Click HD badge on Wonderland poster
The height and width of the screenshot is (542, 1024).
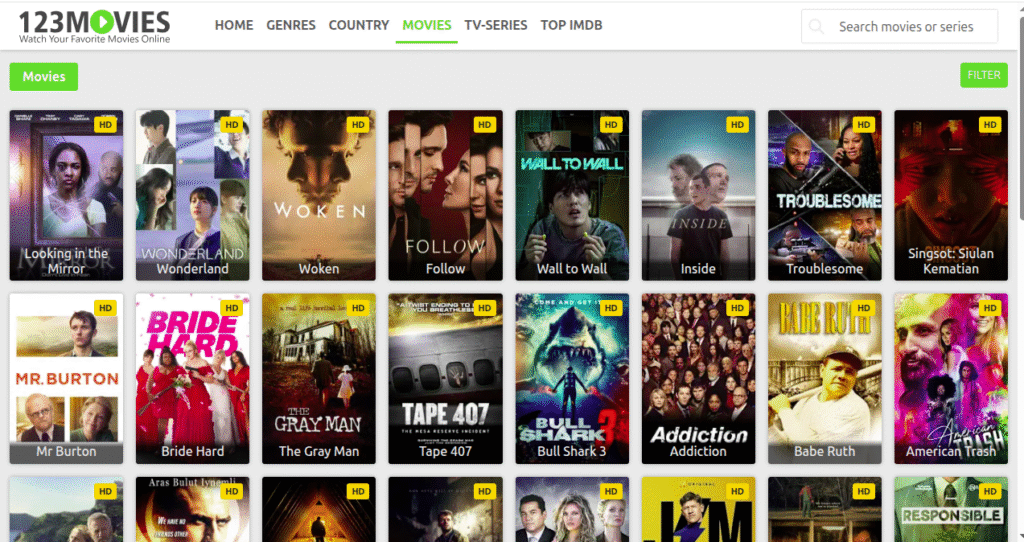coord(232,125)
